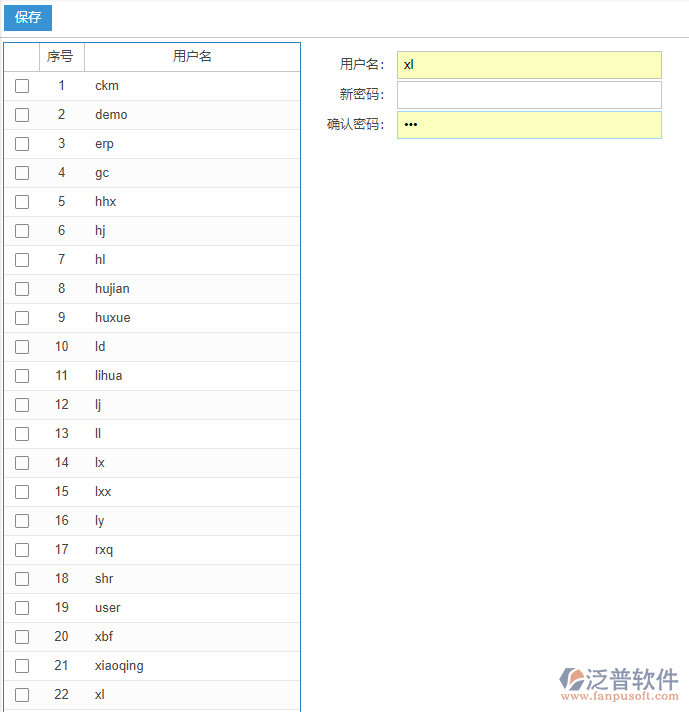Click the 序号 column header
Viewport: 689px width, 712px height.
pyautogui.click(x=61, y=57)
